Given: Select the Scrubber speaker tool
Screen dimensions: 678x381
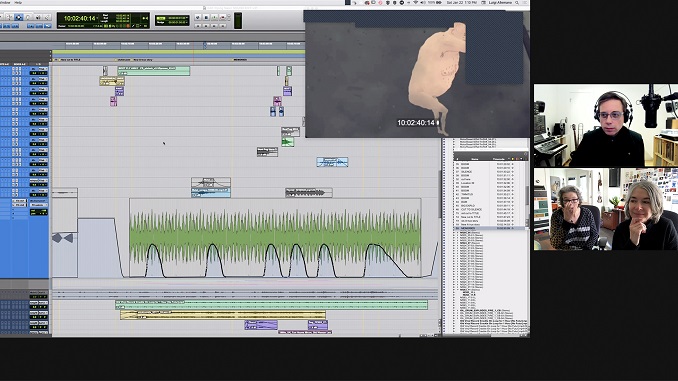Looking at the screenshot, I should (38, 17).
